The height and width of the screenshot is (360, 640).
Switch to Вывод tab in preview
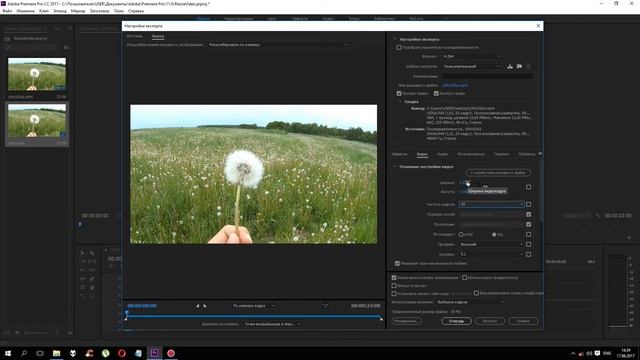click(158, 36)
